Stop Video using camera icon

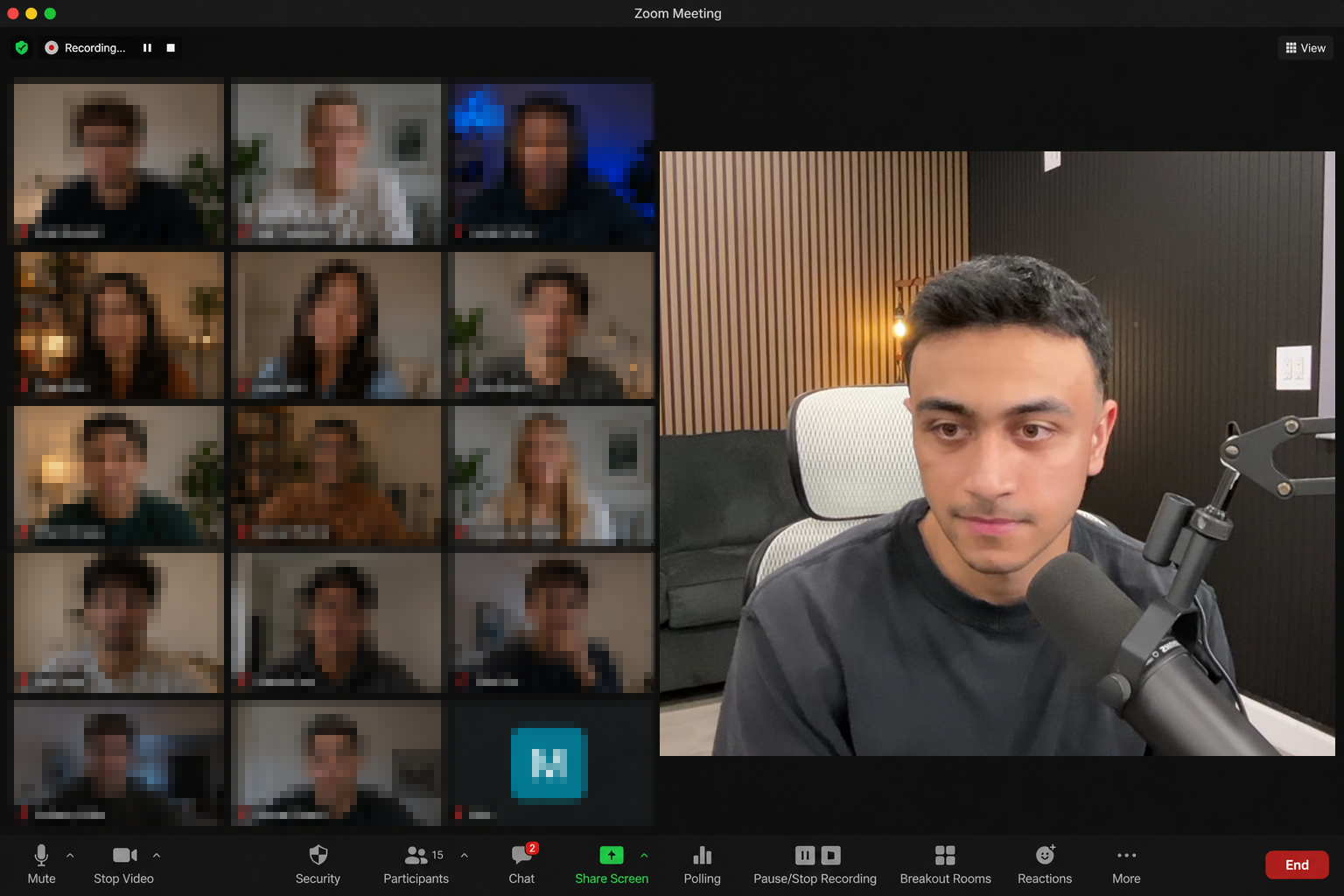pyautogui.click(x=124, y=864)
